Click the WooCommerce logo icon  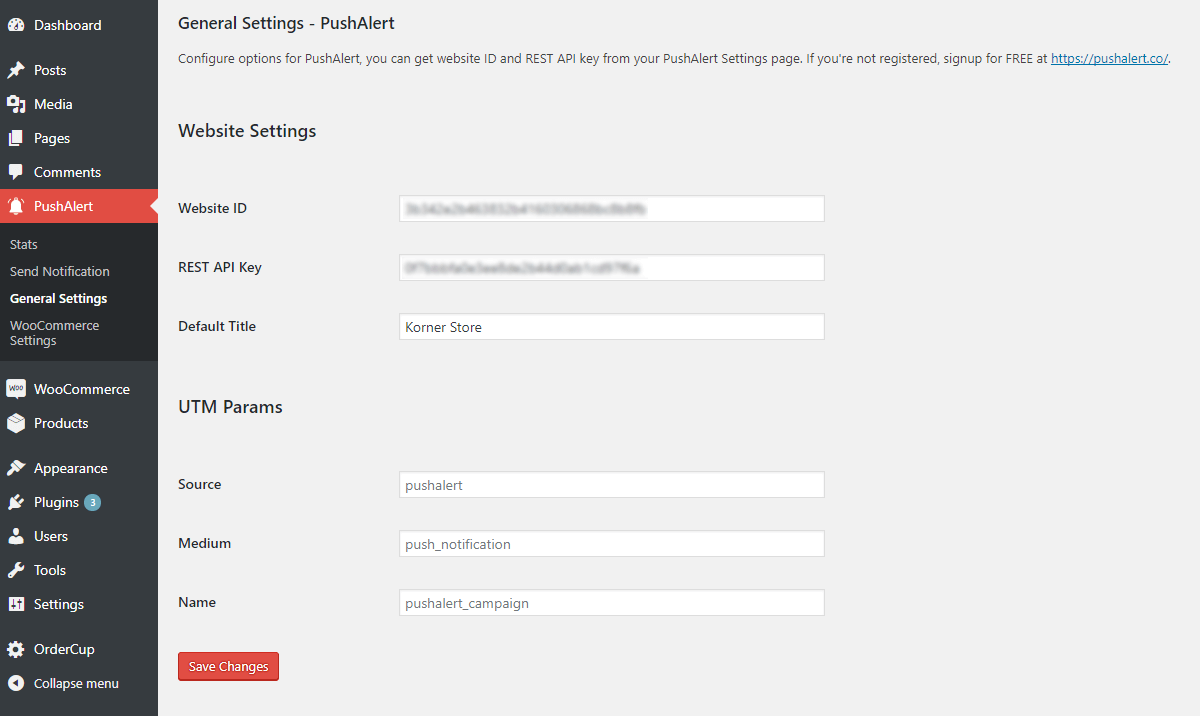click(16, 389)
